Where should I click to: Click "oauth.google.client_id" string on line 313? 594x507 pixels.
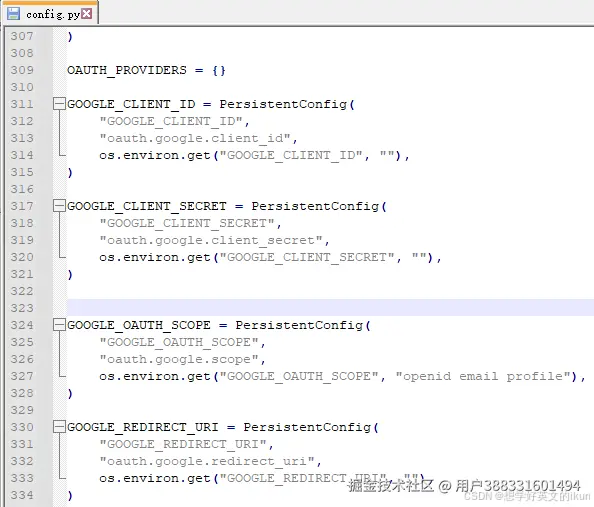tap(195, 138)
